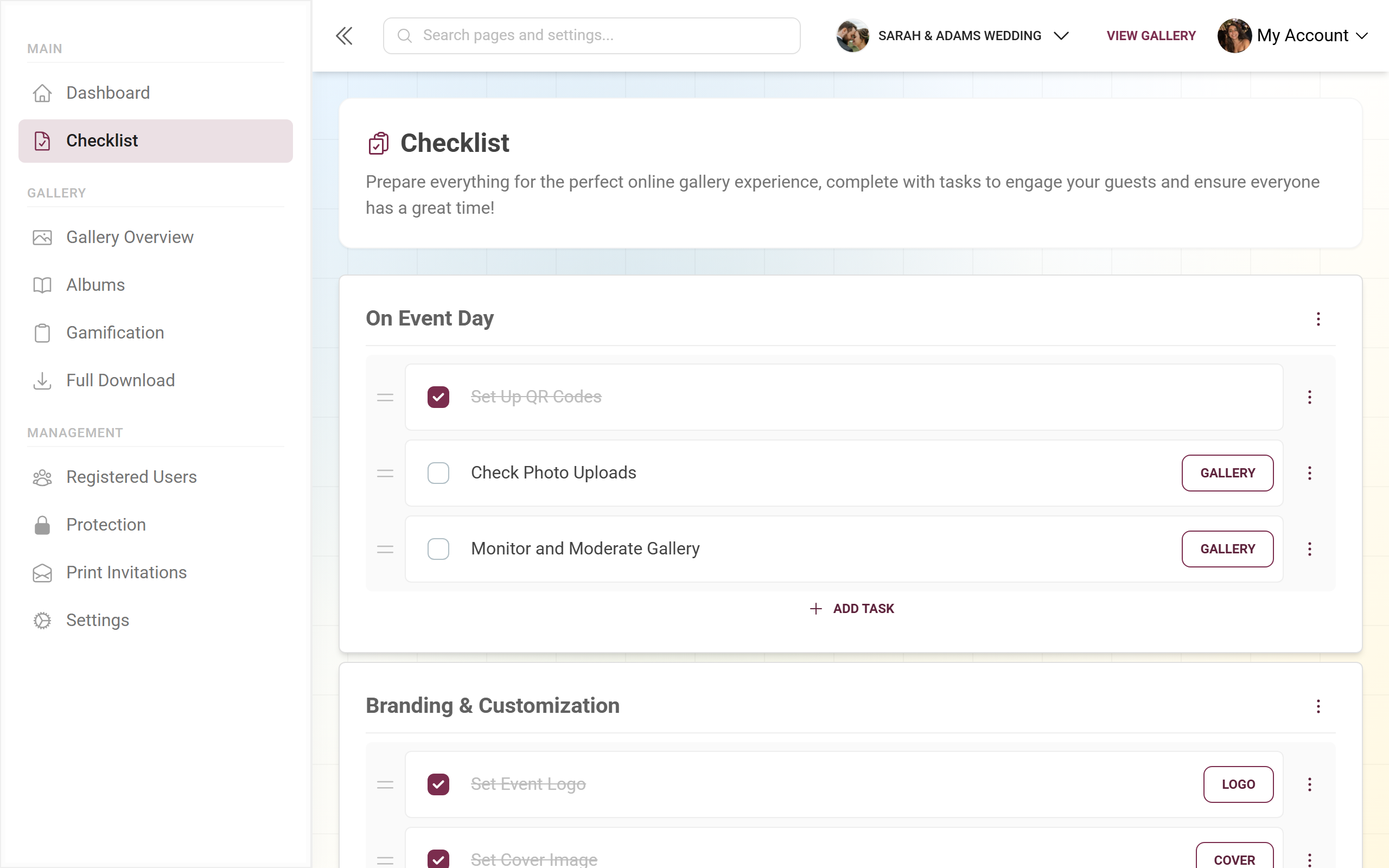Open options for Monitor and Moderate Gallery task
This screenshot has width=1389, height=868.
(x=1310, y=550)
